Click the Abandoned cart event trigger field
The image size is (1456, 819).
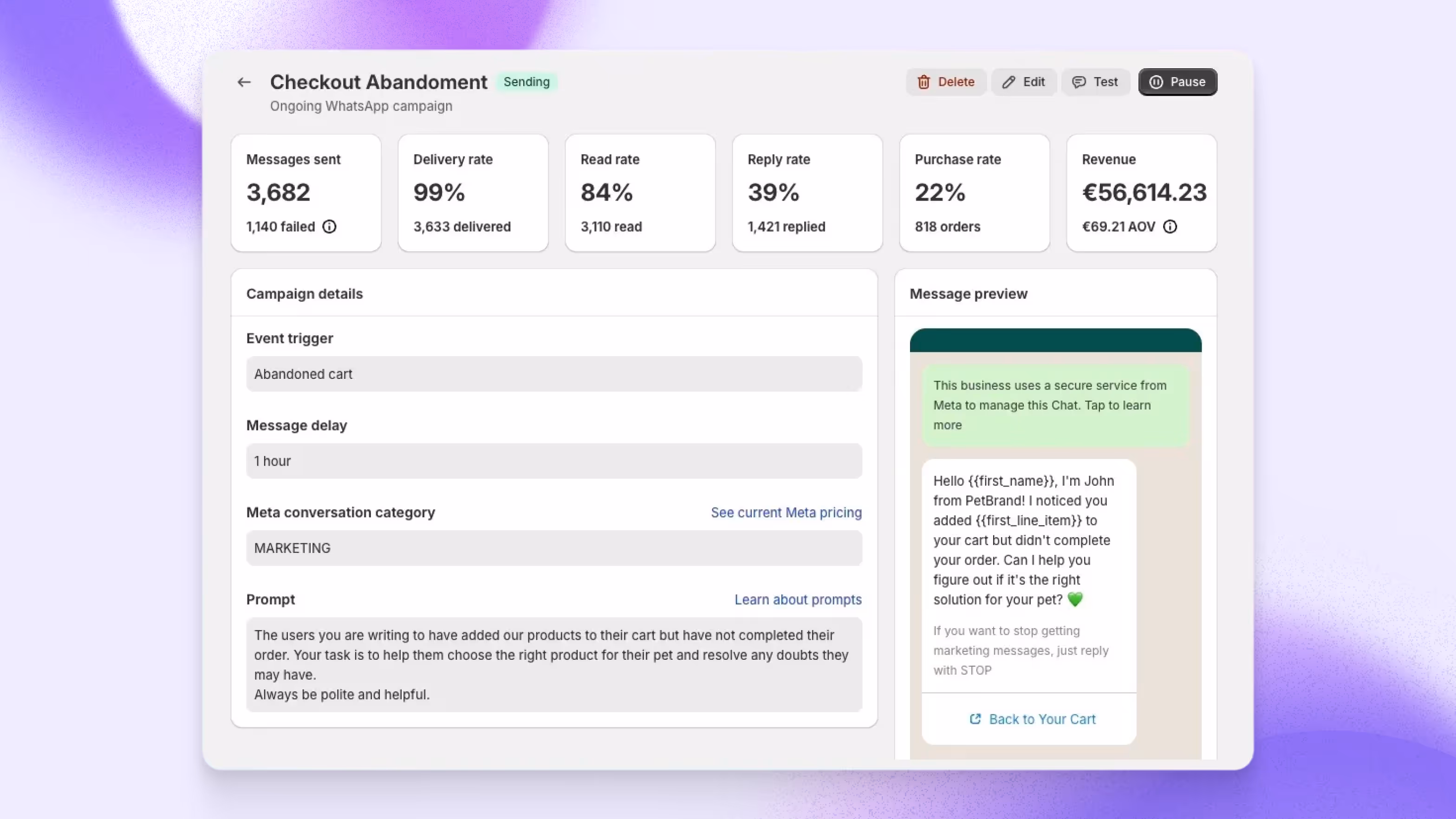point(554,374)
